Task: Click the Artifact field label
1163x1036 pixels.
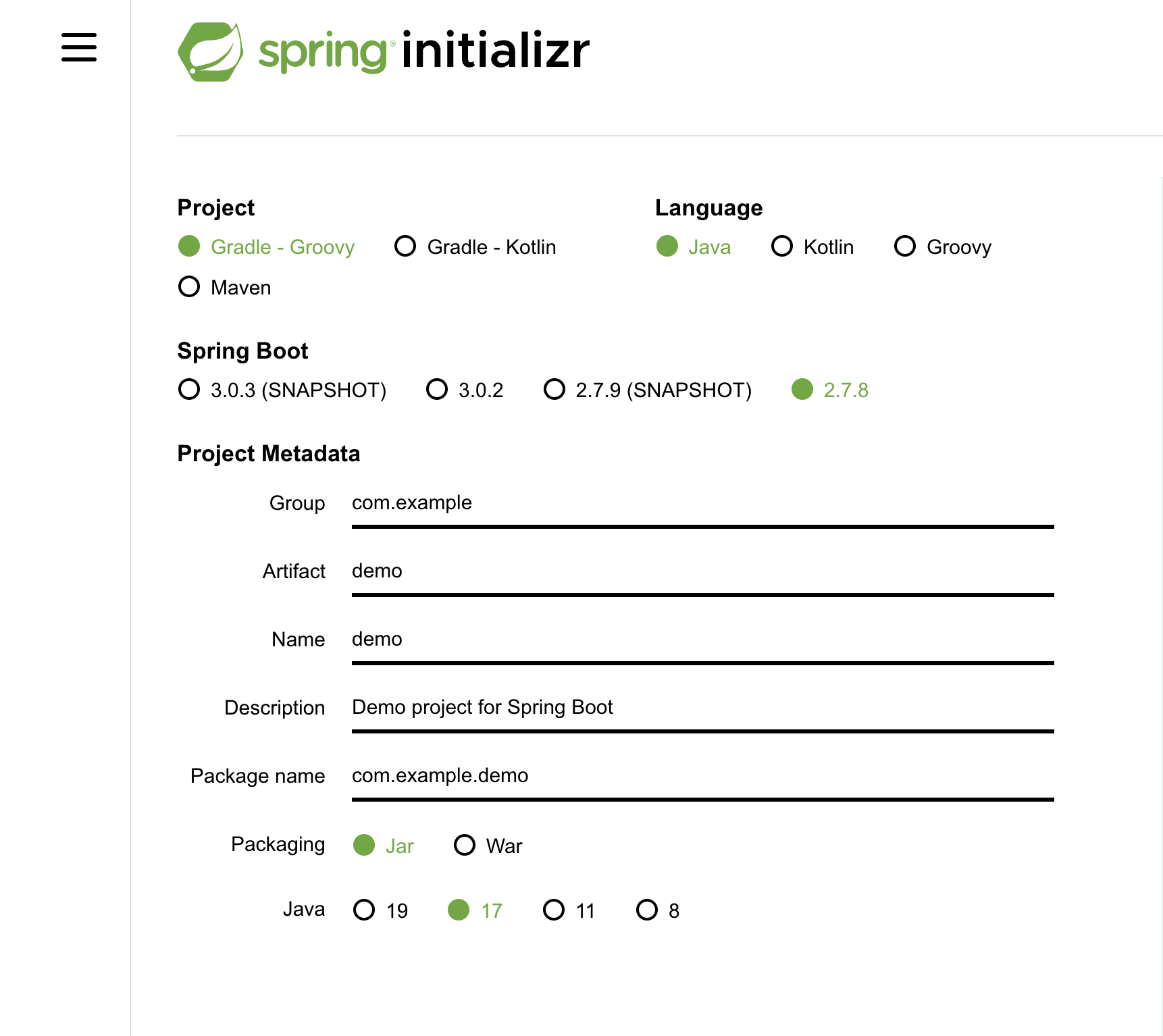Action: (x=294, y=571)
